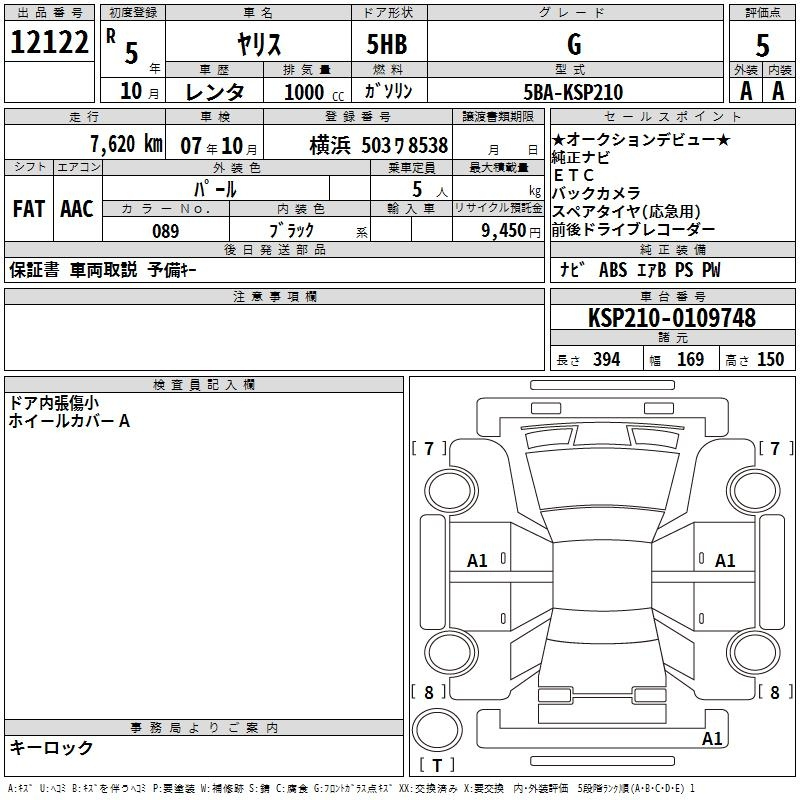Click the recycle deposit 9,450円
The width and height of the screenshot is (800, 800).
point(511,231)
